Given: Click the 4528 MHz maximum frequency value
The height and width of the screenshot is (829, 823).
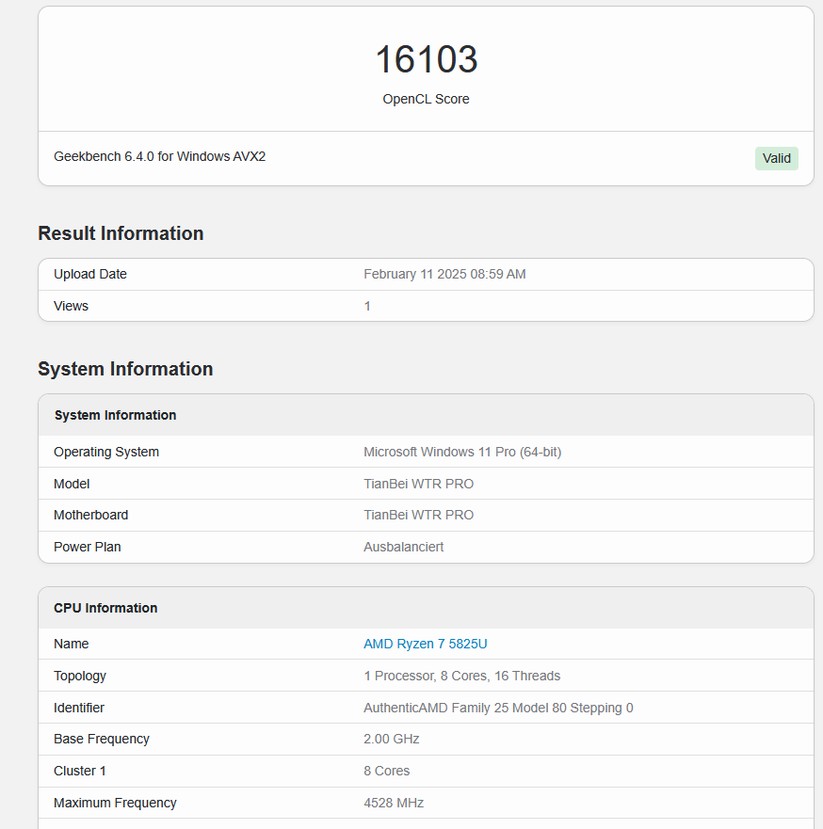Looking at the screenshot, I should click(393, 803).
